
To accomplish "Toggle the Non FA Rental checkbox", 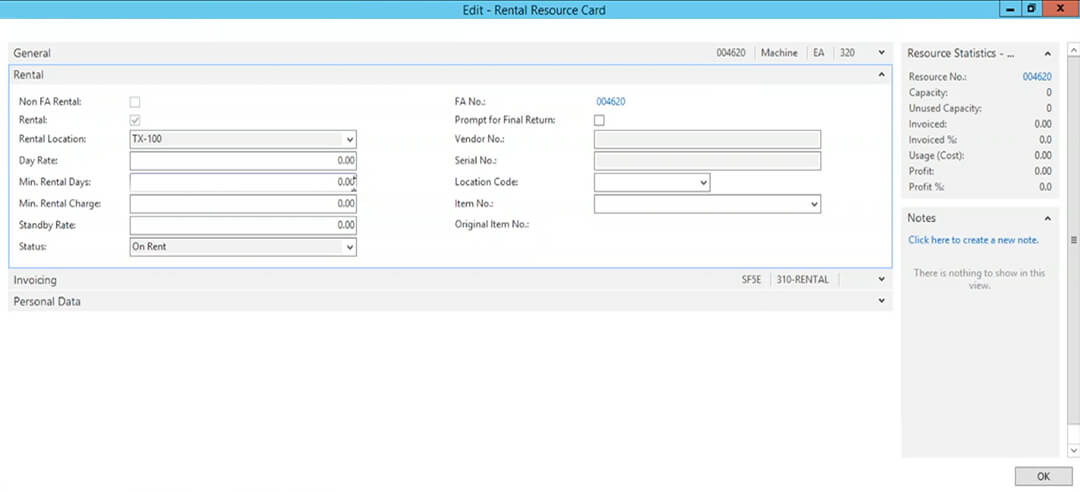I will [x=135, y=102].
